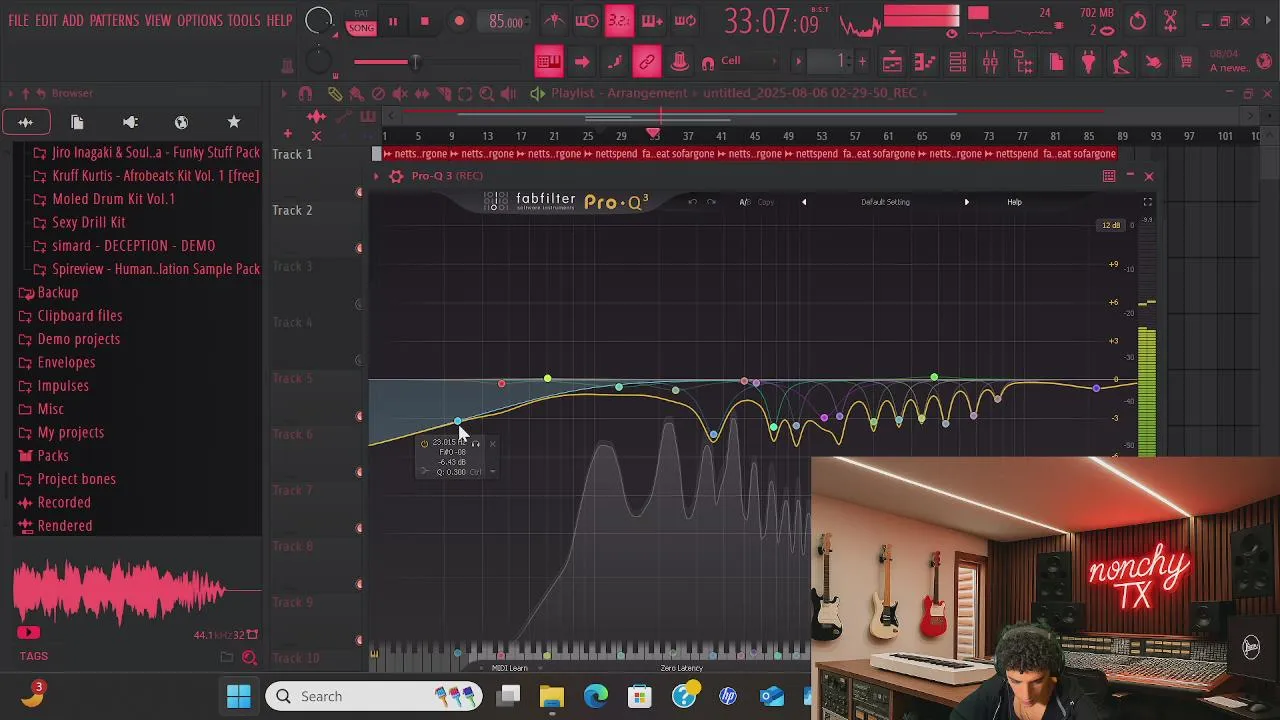Select the playlist Mute tool

(x=400, y=93)
